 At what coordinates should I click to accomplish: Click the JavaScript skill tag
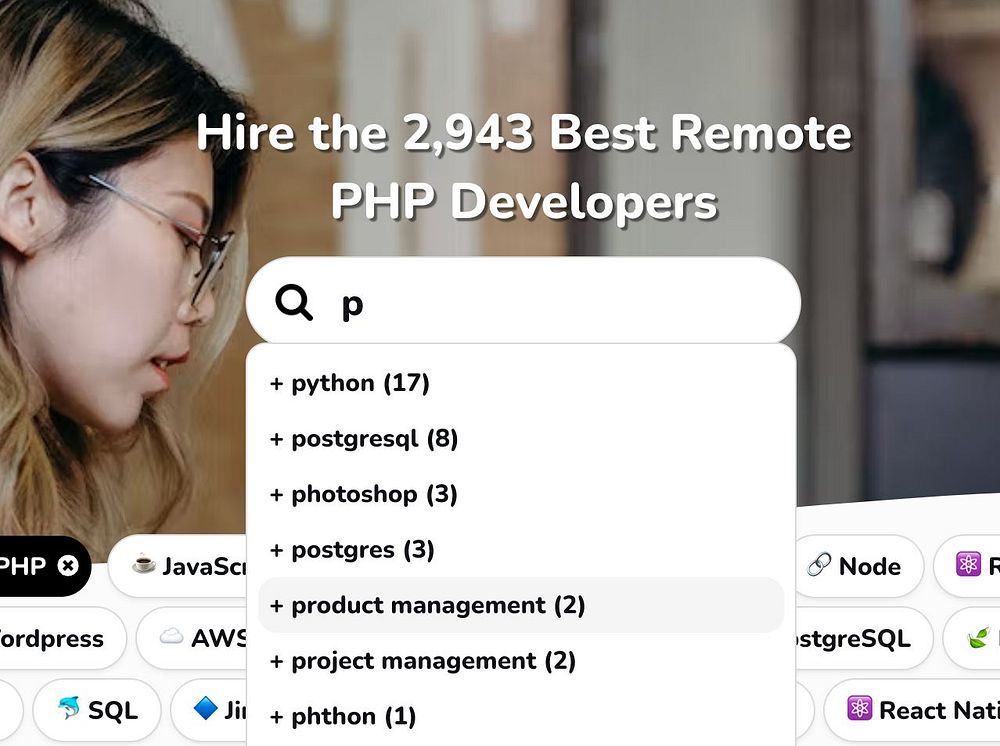tap(178, 566)
